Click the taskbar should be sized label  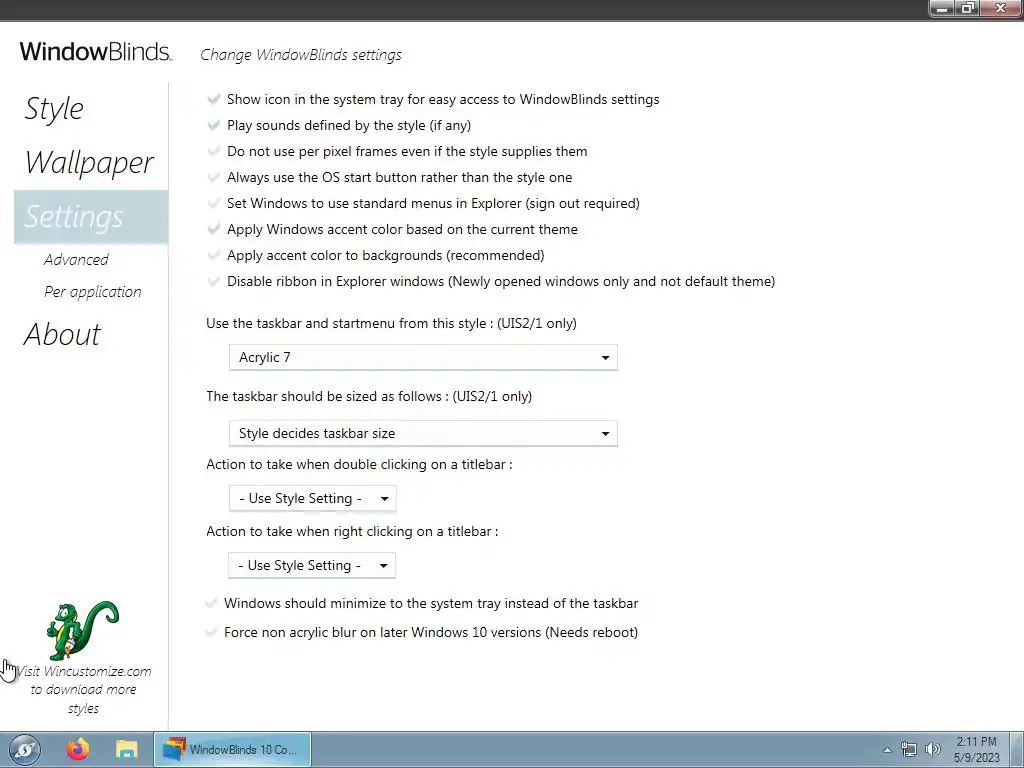tap(369, 396)
